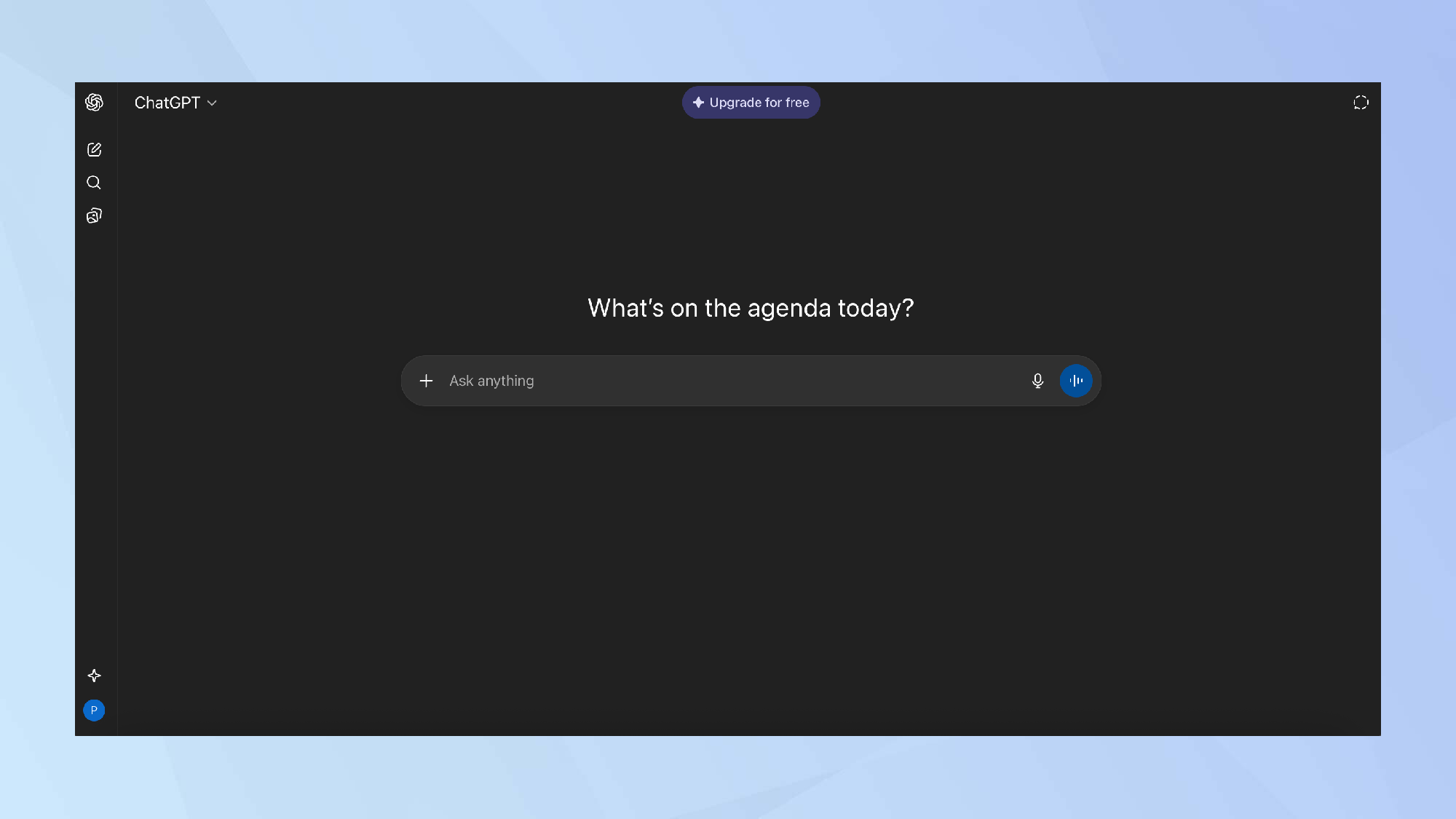The height and width of the screenshot is (819, 1456).
Task: Start voice mode with the blue waveform button
Action: coord(1075,381)
